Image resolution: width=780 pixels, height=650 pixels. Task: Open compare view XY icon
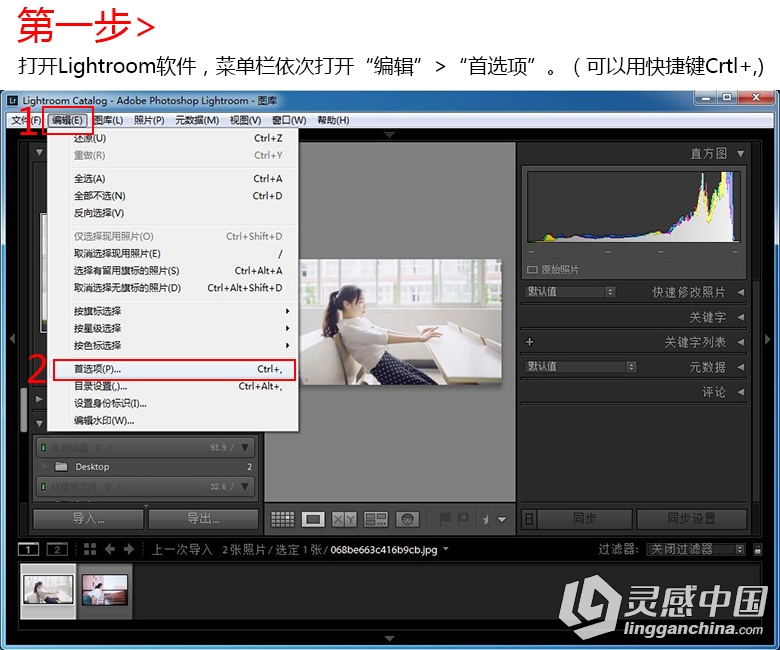(344, 519)
